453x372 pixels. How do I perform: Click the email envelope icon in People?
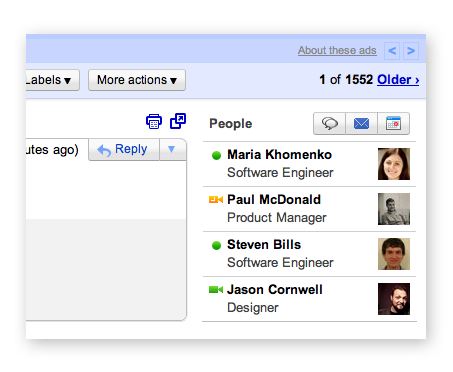click(361, 124)
